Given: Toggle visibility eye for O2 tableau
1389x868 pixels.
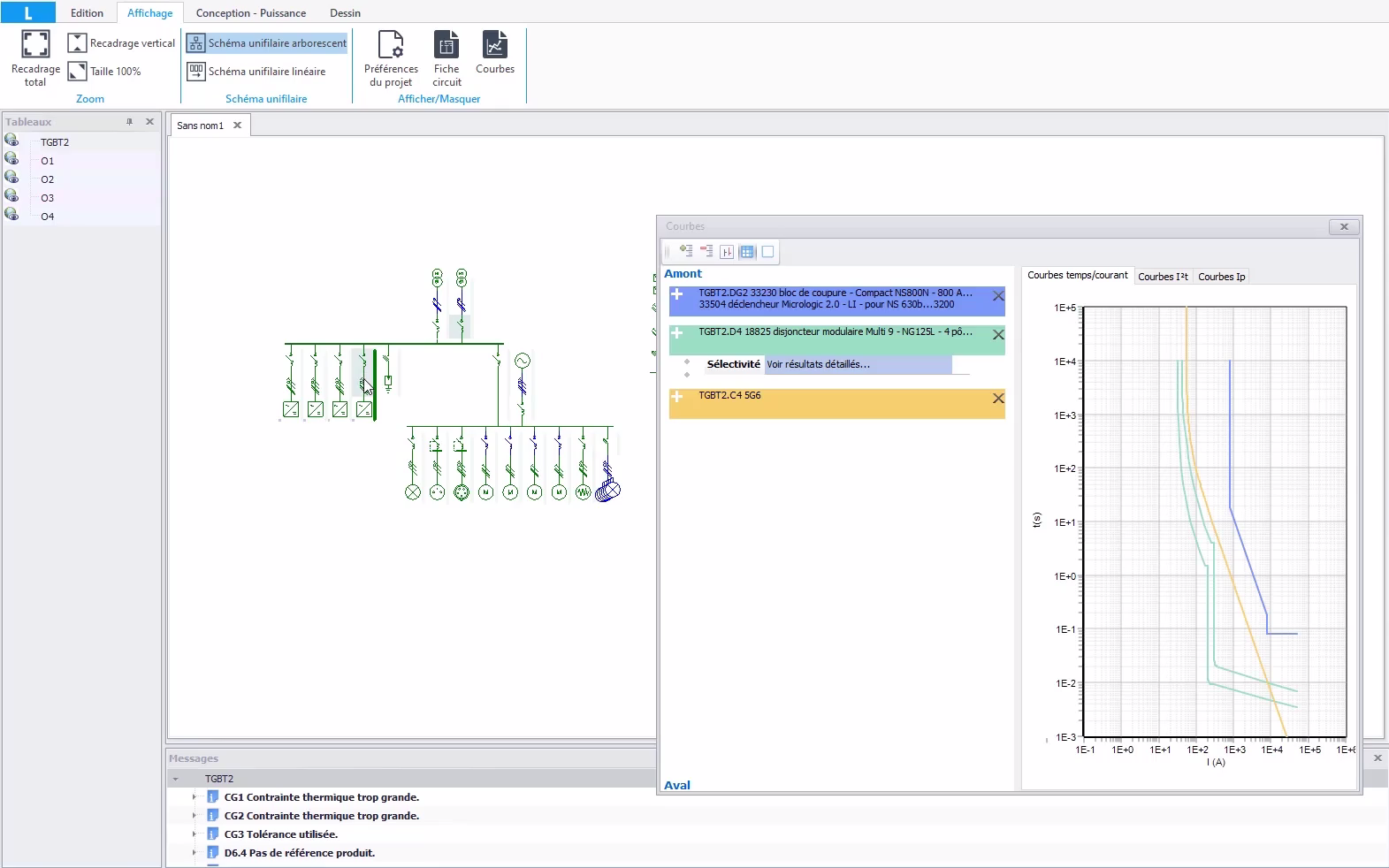Looking at the screenshot, I should click(x=11, y=178).
